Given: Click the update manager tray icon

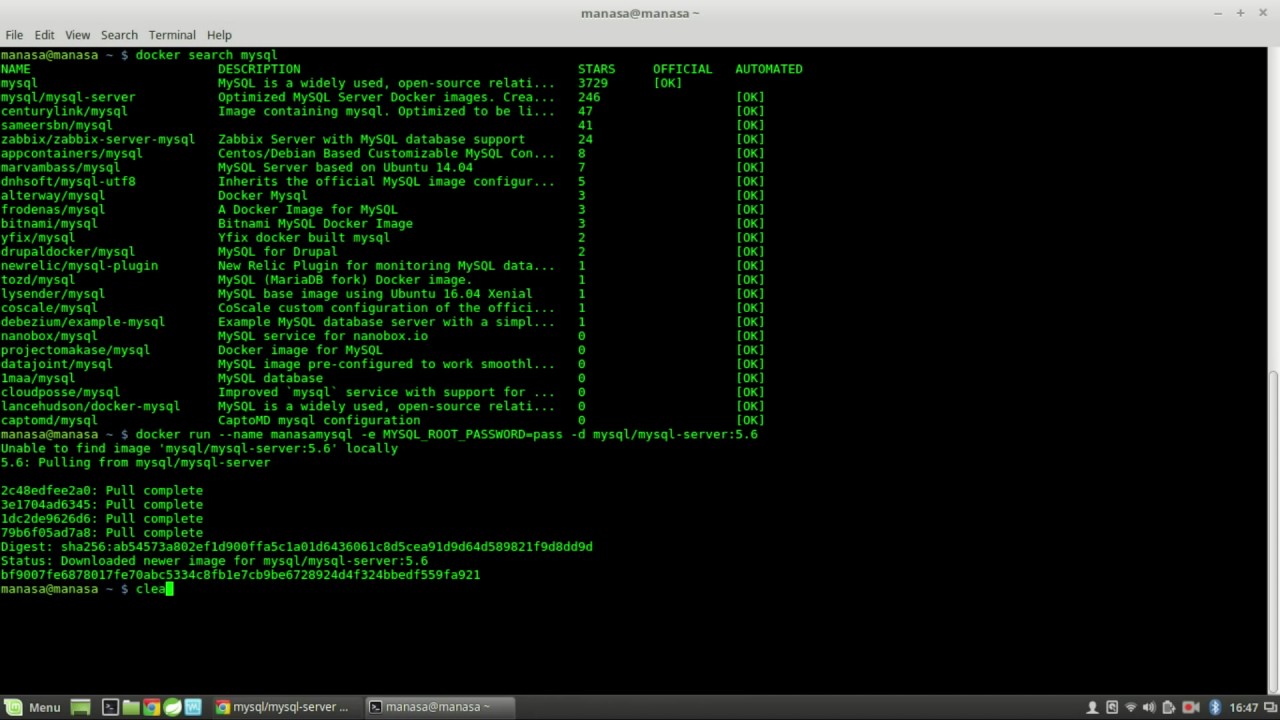Looking at the screenshot, I should [1111, 707].
